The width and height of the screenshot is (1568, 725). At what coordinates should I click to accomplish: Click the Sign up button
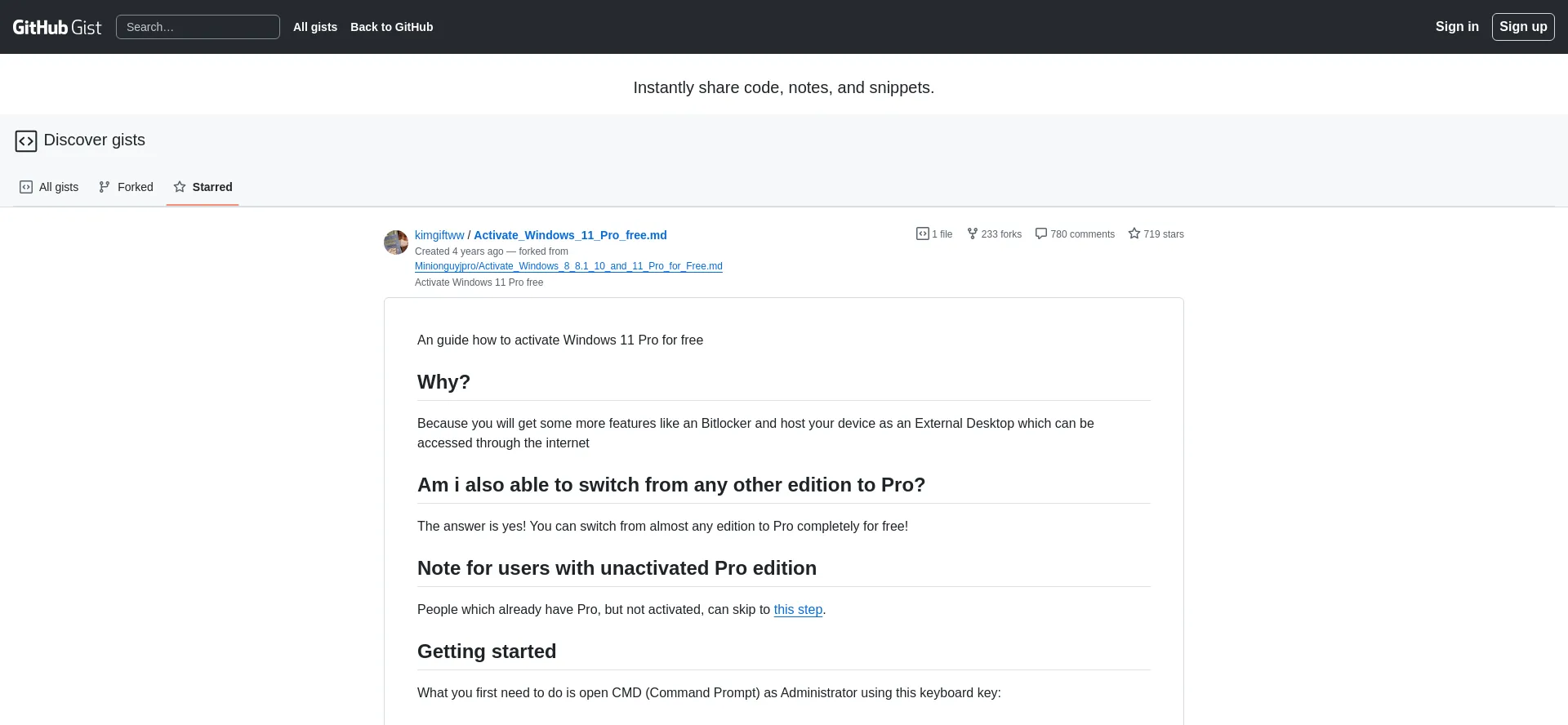click(x=1523, y=27)
